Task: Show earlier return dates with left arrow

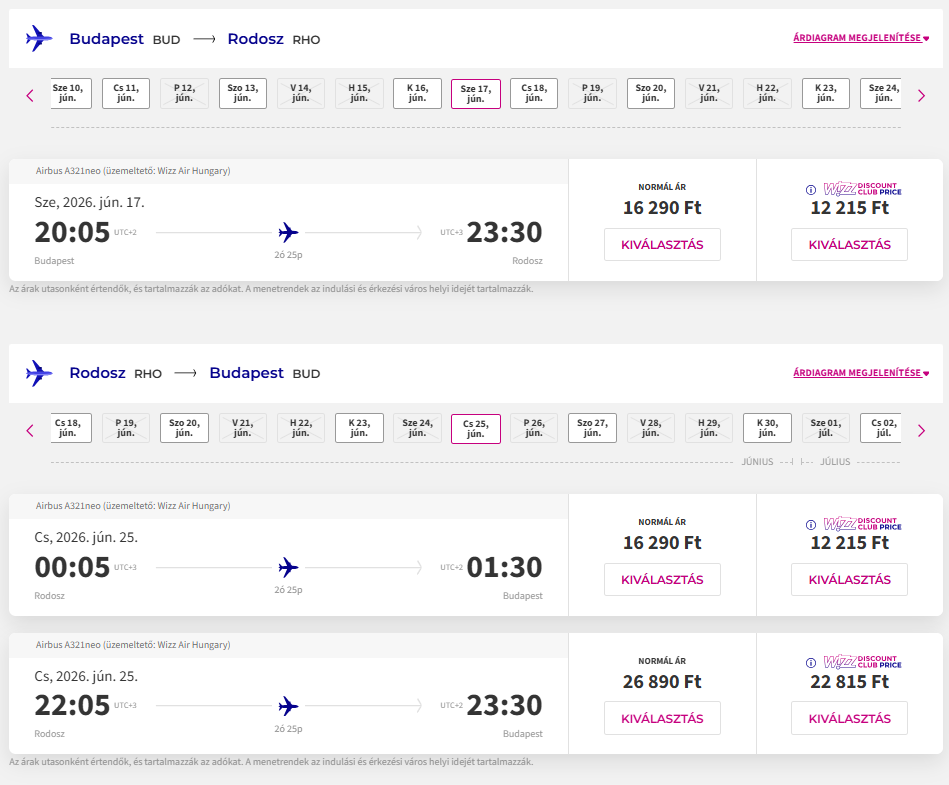Action: tap(30, 430)
